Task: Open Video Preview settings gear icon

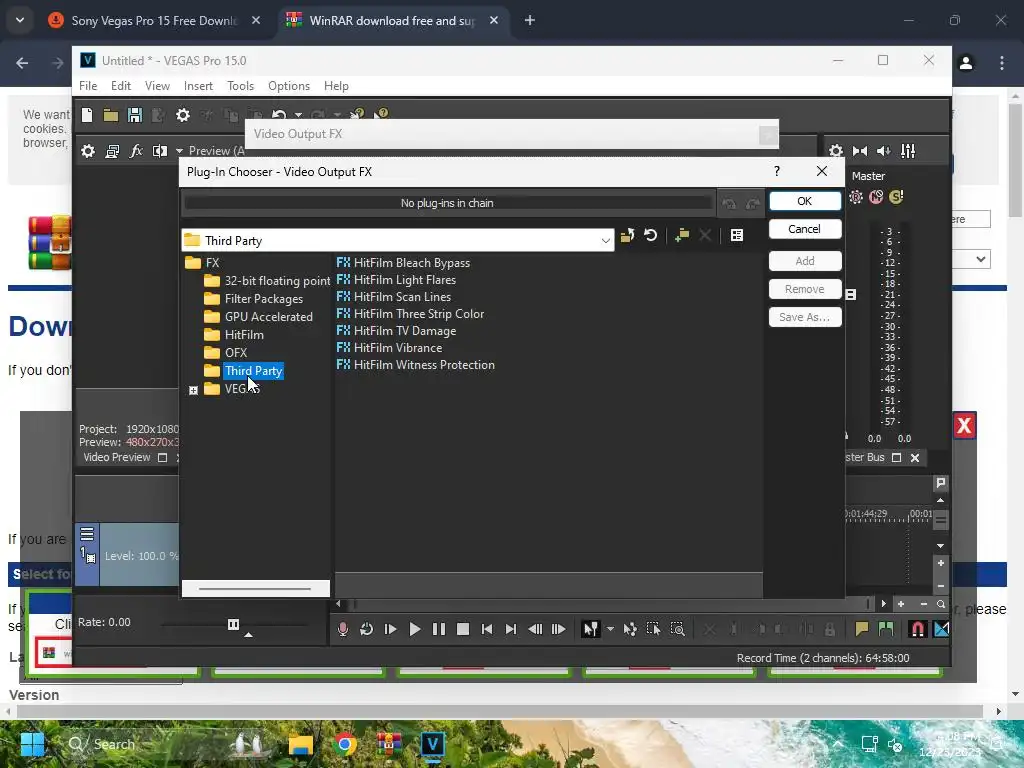Action: (88, 152)
